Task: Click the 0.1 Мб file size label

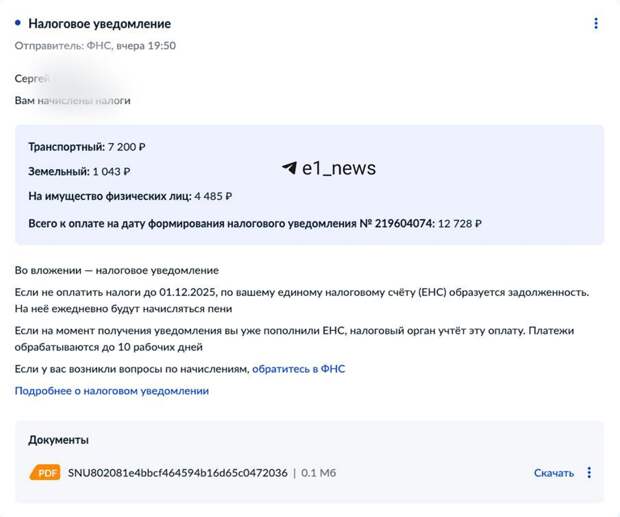Action: point(318,473)
